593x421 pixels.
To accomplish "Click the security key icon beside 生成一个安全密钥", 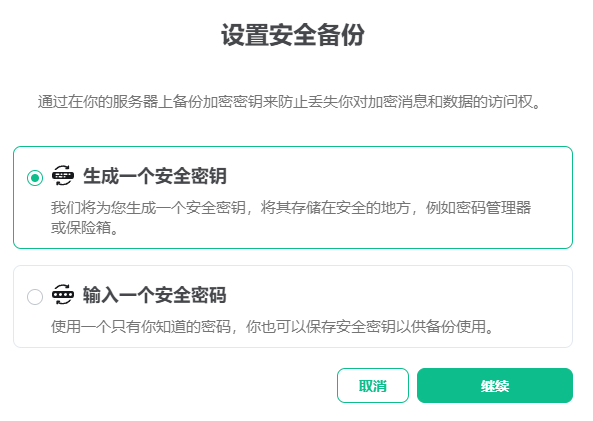I will click(x=63, y=176).
